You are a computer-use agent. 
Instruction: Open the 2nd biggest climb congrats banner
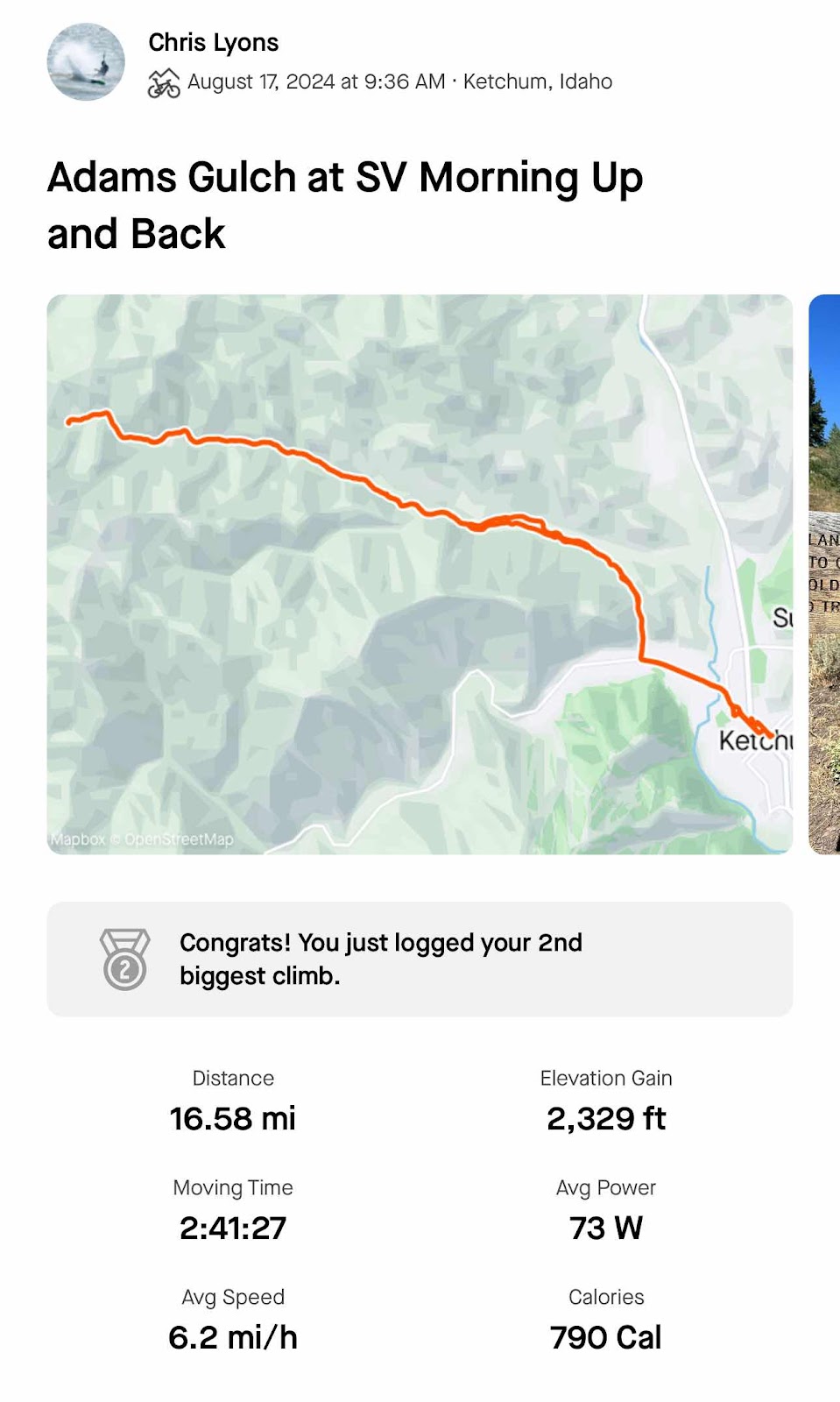(420, 959)
